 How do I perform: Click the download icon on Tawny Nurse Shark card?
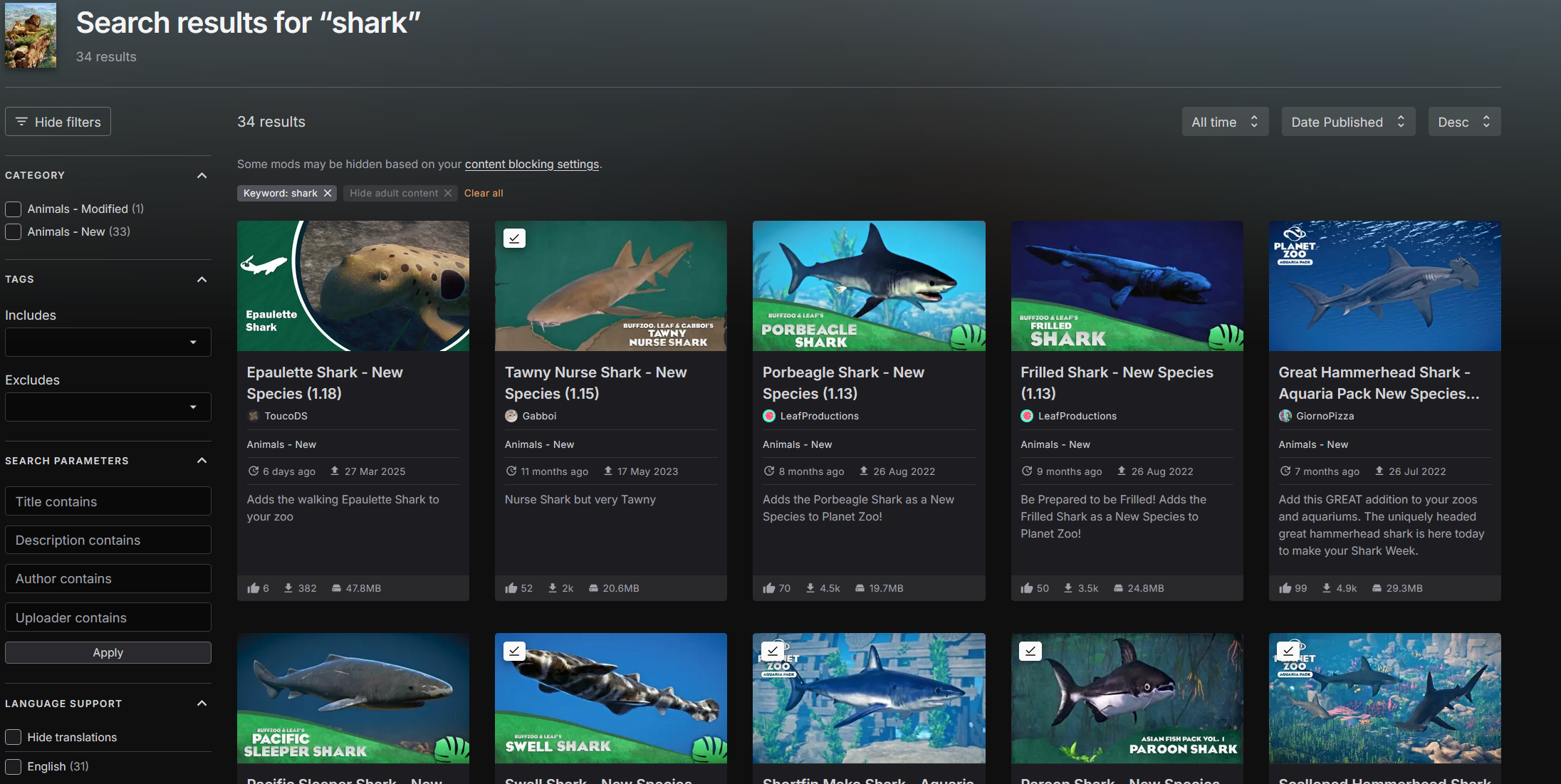[x=553, y=588]
